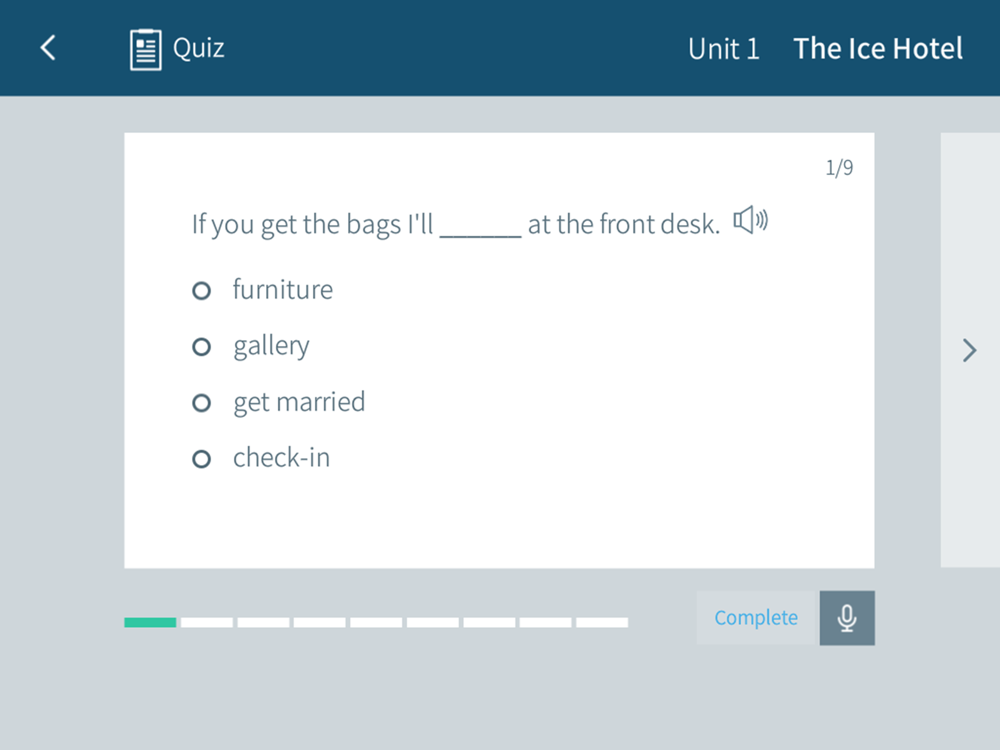1000x750 pixels.
Task: Choose the 'get married' radio option
Action: (202, 403)
